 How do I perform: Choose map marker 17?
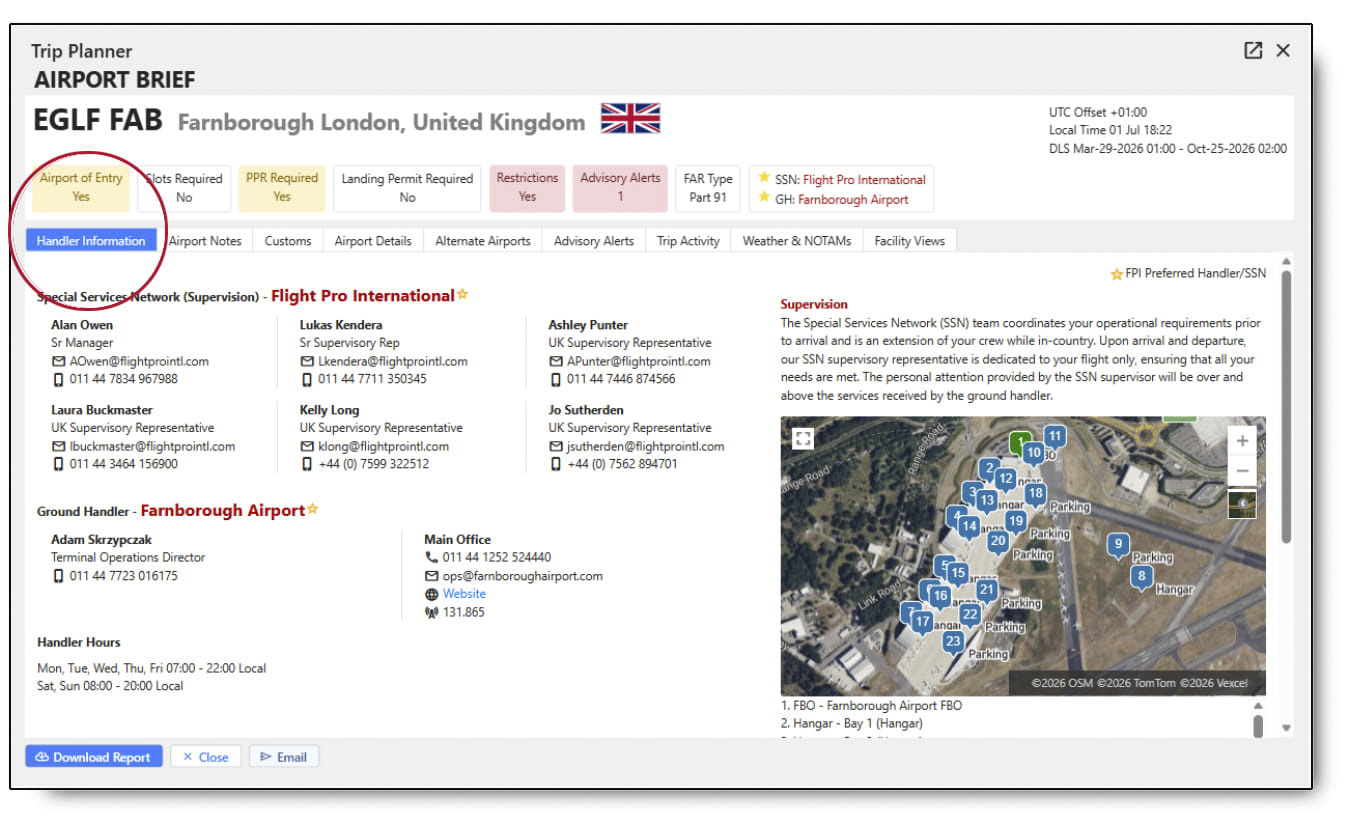point(922,621)
